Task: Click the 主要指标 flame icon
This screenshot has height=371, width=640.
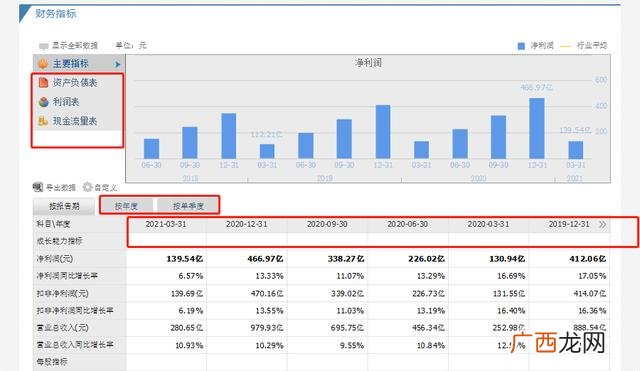Action: coord(43,64)
